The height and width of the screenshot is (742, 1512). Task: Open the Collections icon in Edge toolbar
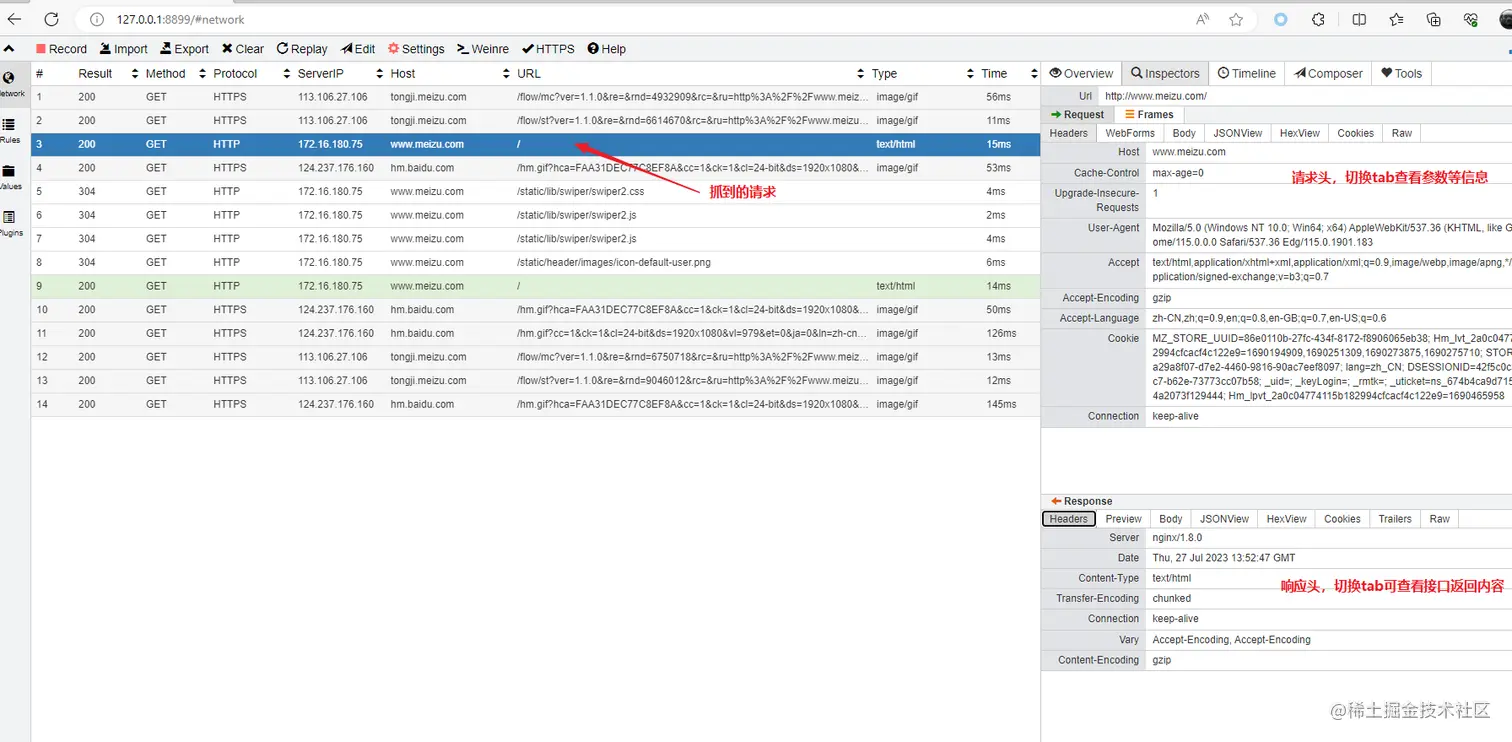click(1433, 19)
